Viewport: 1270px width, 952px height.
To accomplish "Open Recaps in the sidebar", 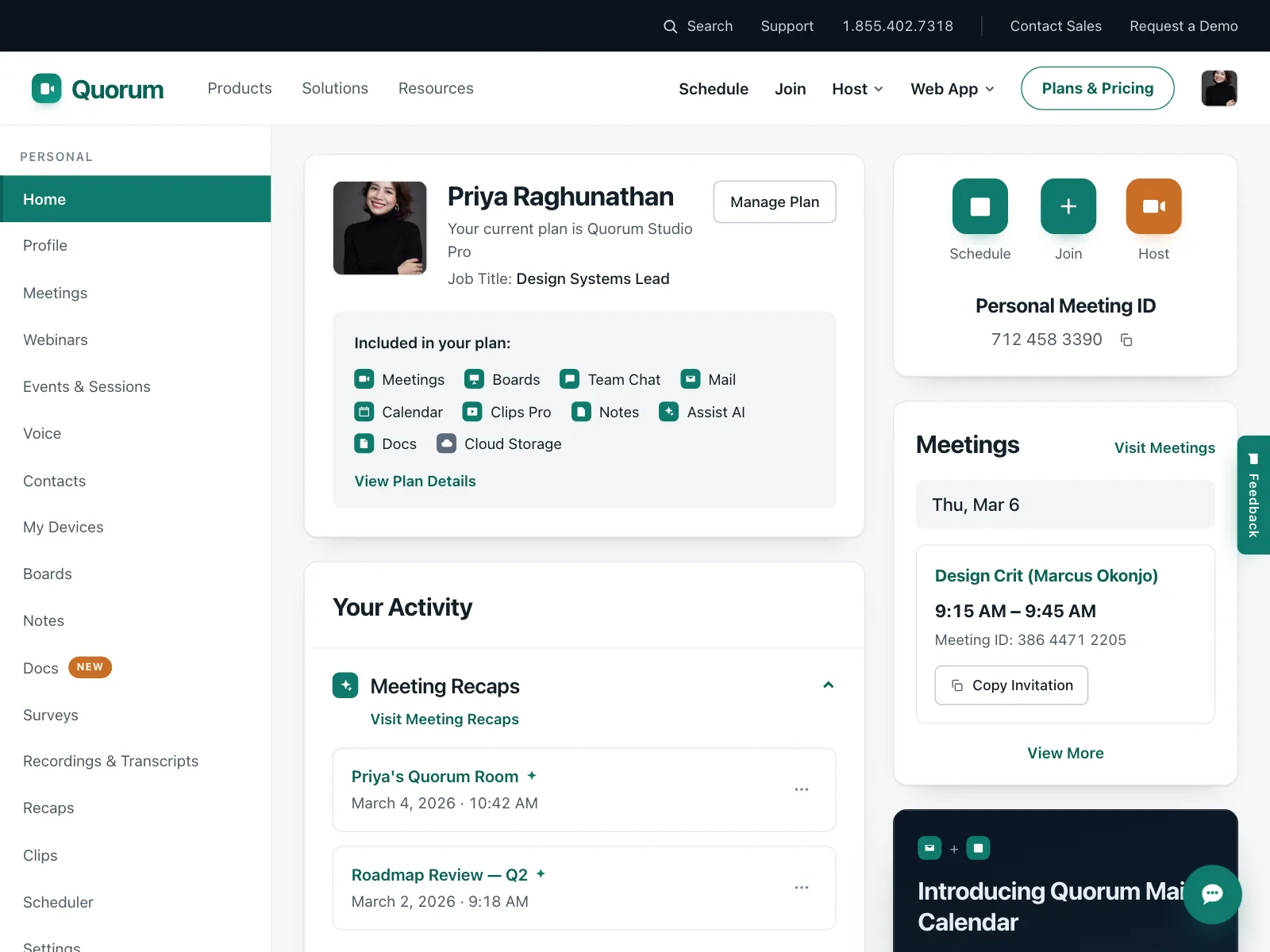I will coord(136,808).
